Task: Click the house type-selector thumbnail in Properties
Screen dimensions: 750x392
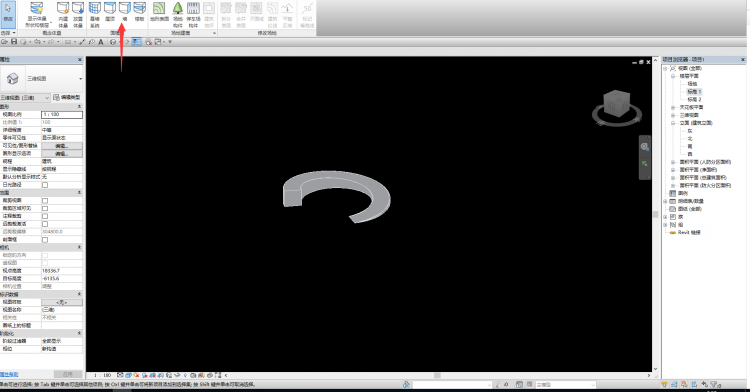Action: (12, 78)
